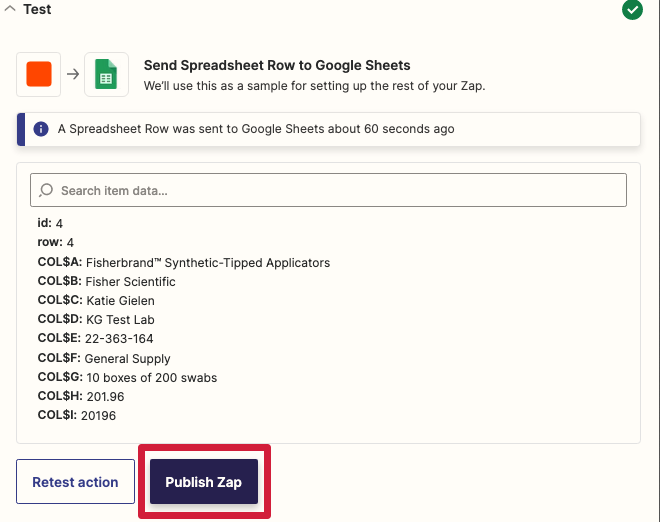Select the COL$E 22-363-164 item
The height and width of the screenshot is (522, 660).
(96, 338)
